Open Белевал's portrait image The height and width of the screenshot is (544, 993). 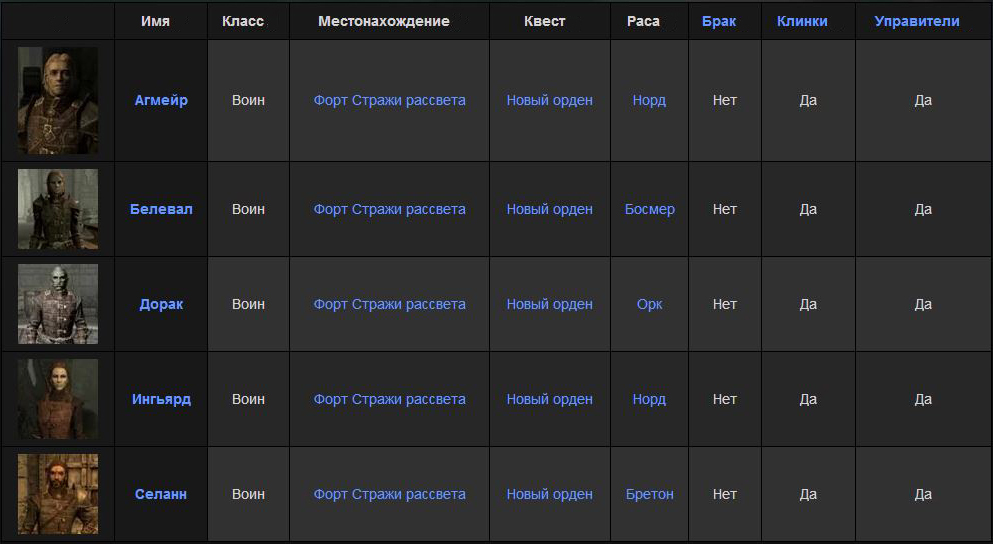(x=58, y=209)
